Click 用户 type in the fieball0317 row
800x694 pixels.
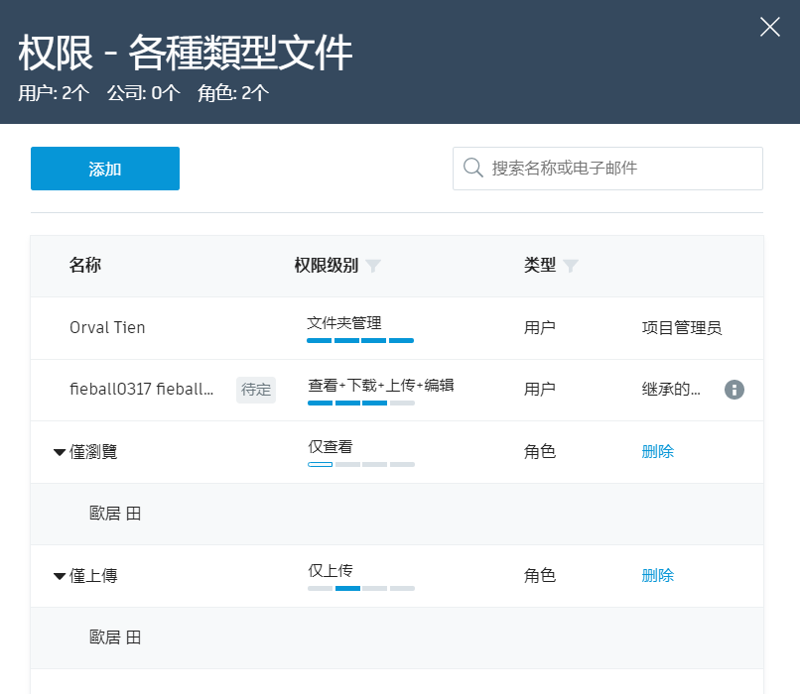click(x=540, y=389)
